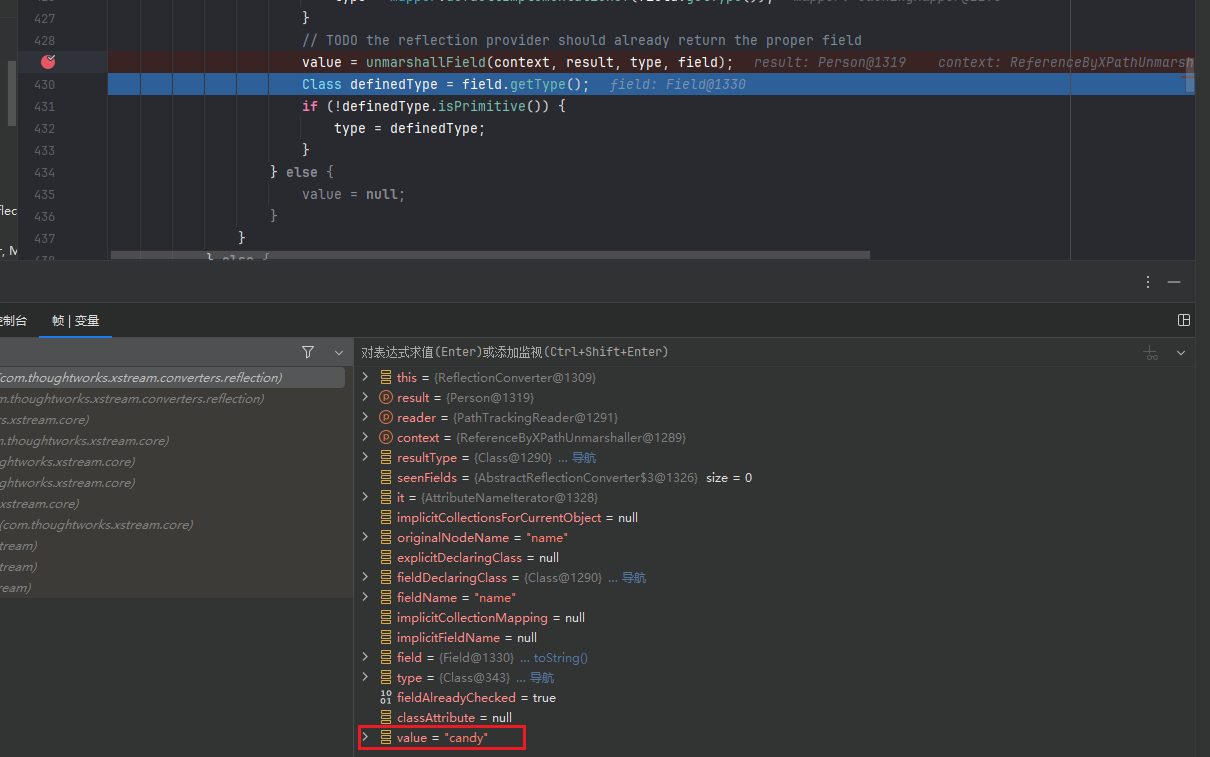This screenshot has height=757, width=1210.
Task: Click the fieldDeclaringClass variable name
Action: click(452, 578)
